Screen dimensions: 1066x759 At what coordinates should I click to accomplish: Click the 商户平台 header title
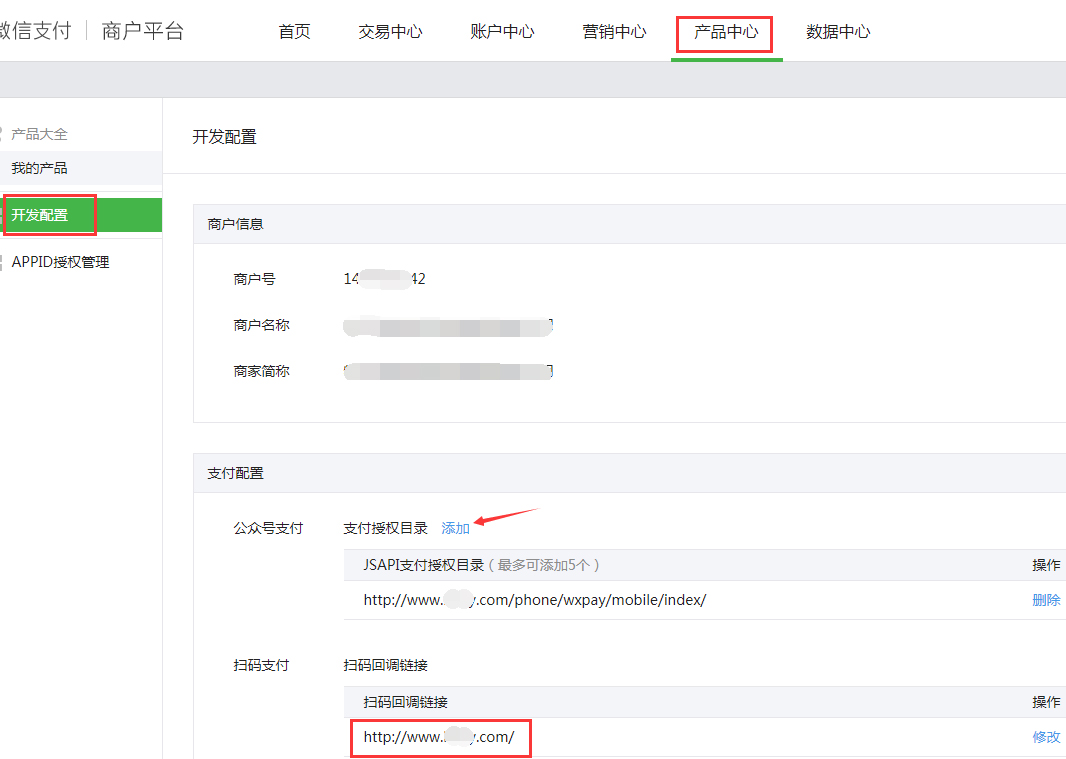(x=143, y=31)
